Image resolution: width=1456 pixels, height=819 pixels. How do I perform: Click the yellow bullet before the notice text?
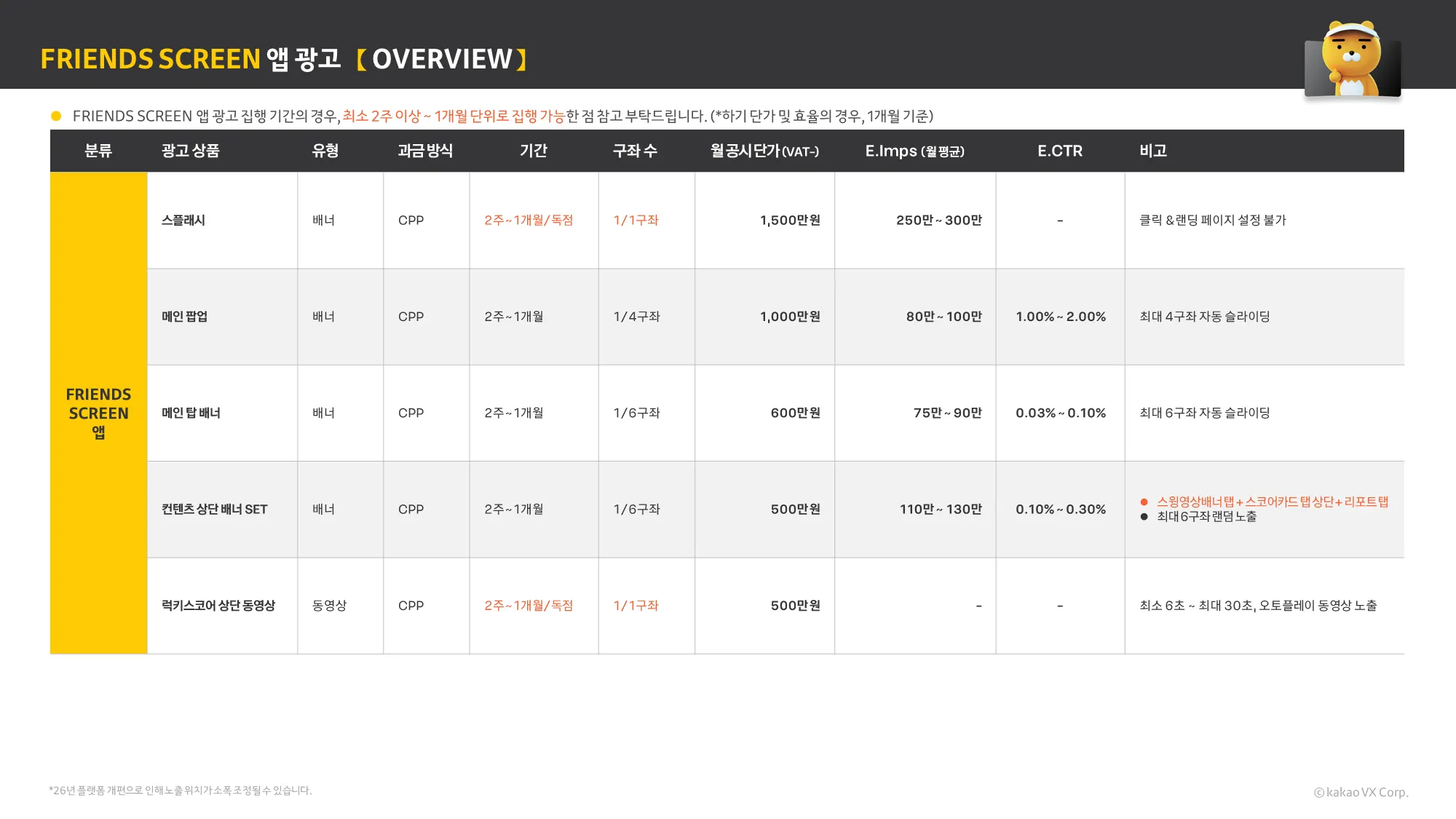point(56,116)
